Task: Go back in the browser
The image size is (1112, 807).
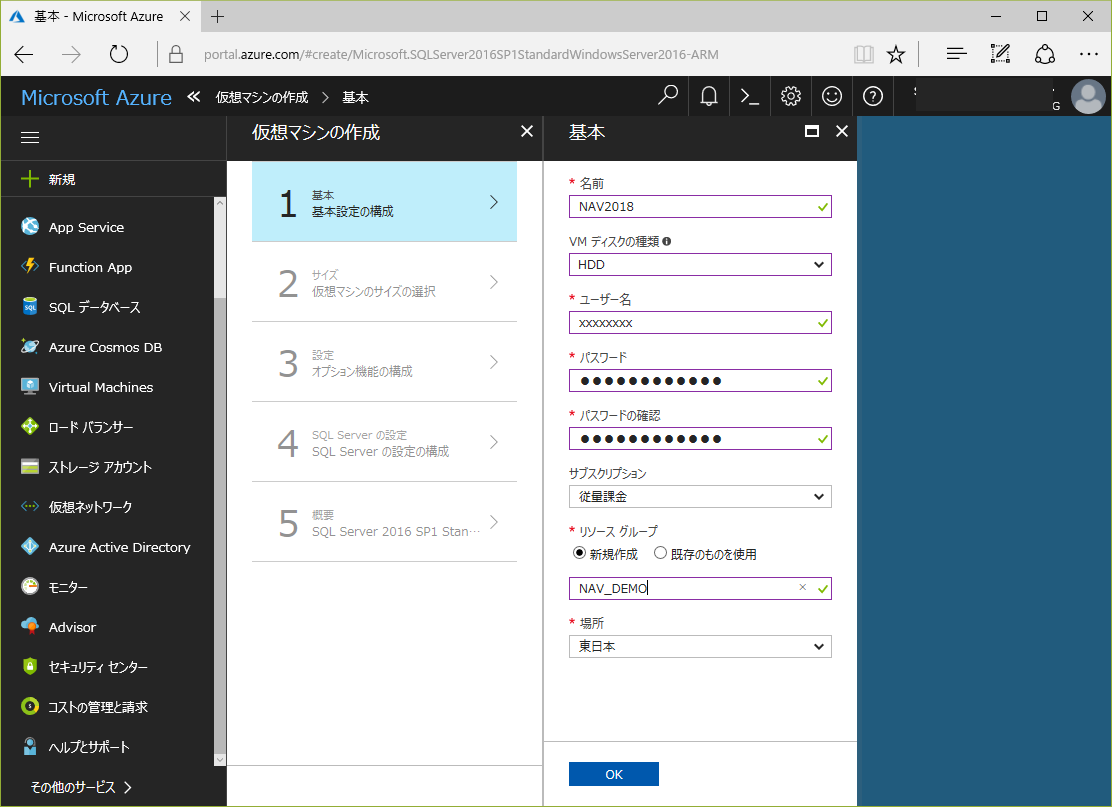Action: [x=24, y=55]
